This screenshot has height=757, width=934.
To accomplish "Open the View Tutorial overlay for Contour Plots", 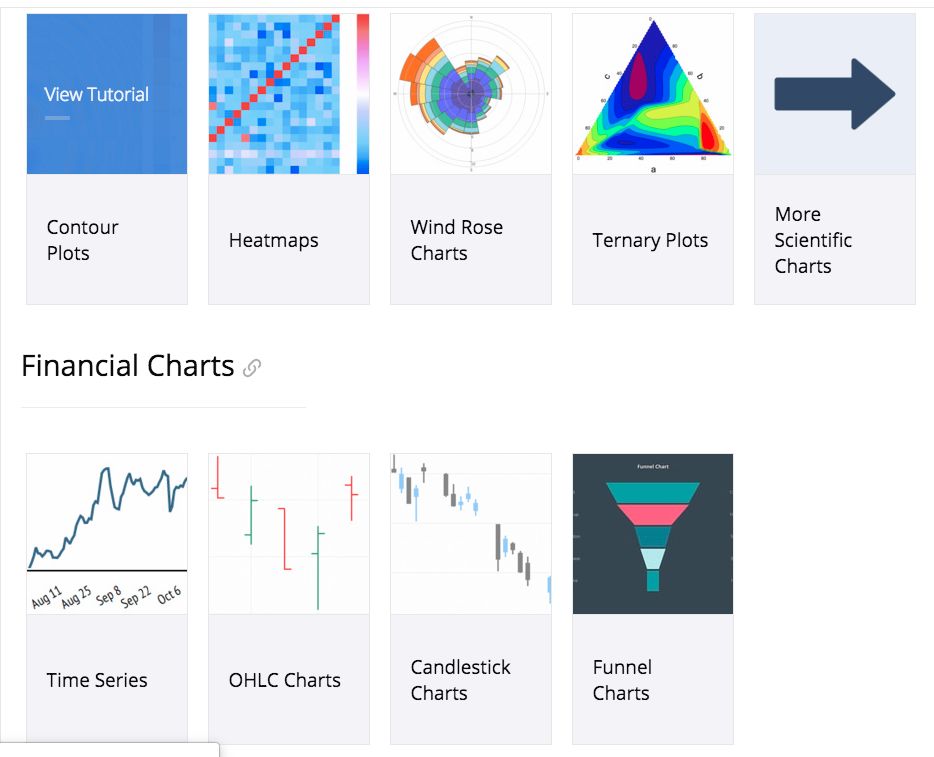I will [107, 94].
